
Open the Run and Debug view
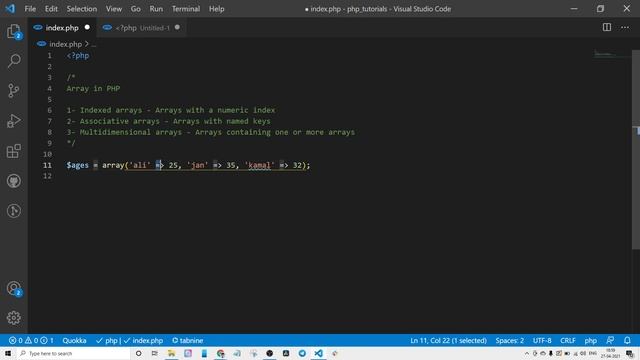(x=13, y=121)
